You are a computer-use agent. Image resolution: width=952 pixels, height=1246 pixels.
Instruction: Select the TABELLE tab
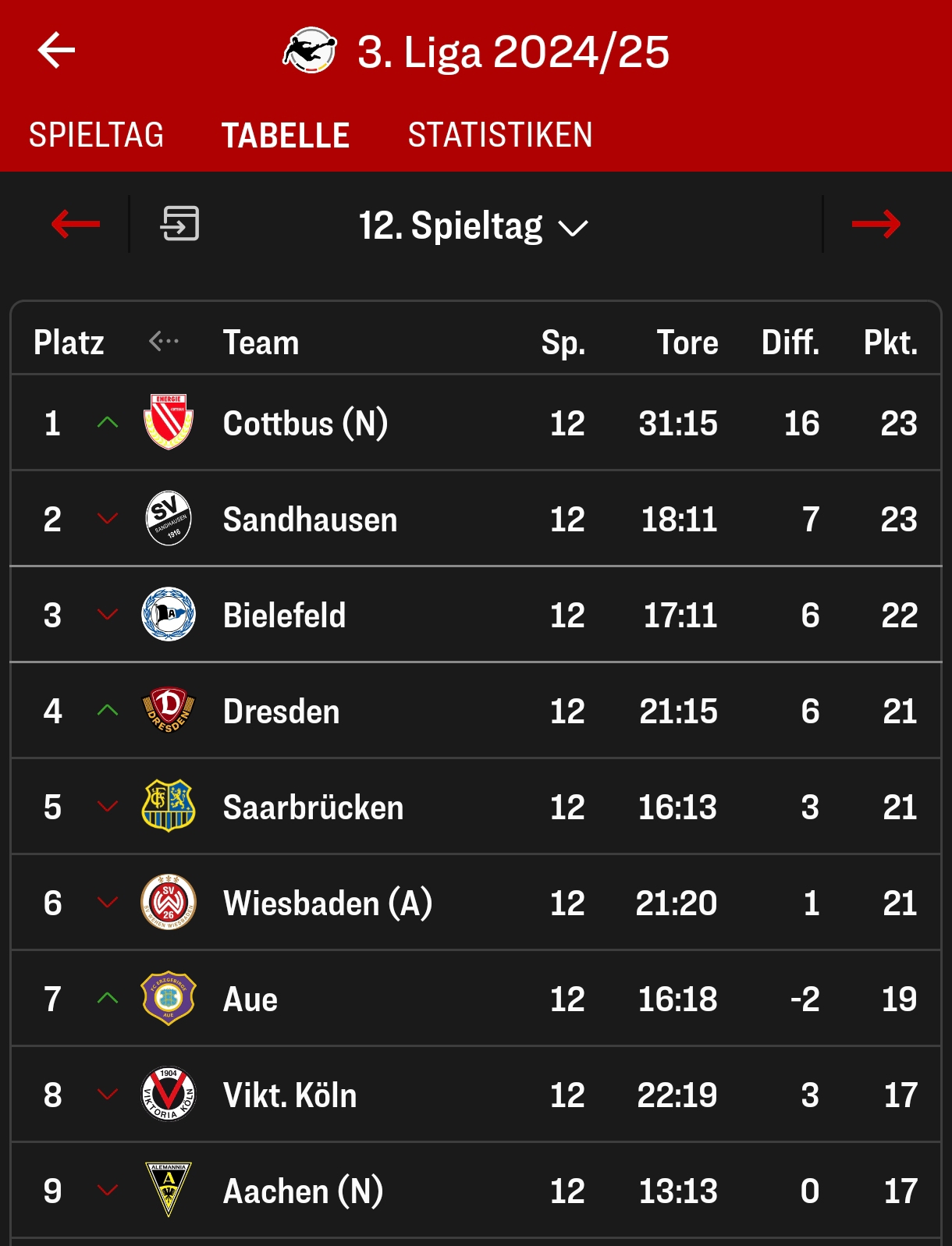tap(286, 135)
